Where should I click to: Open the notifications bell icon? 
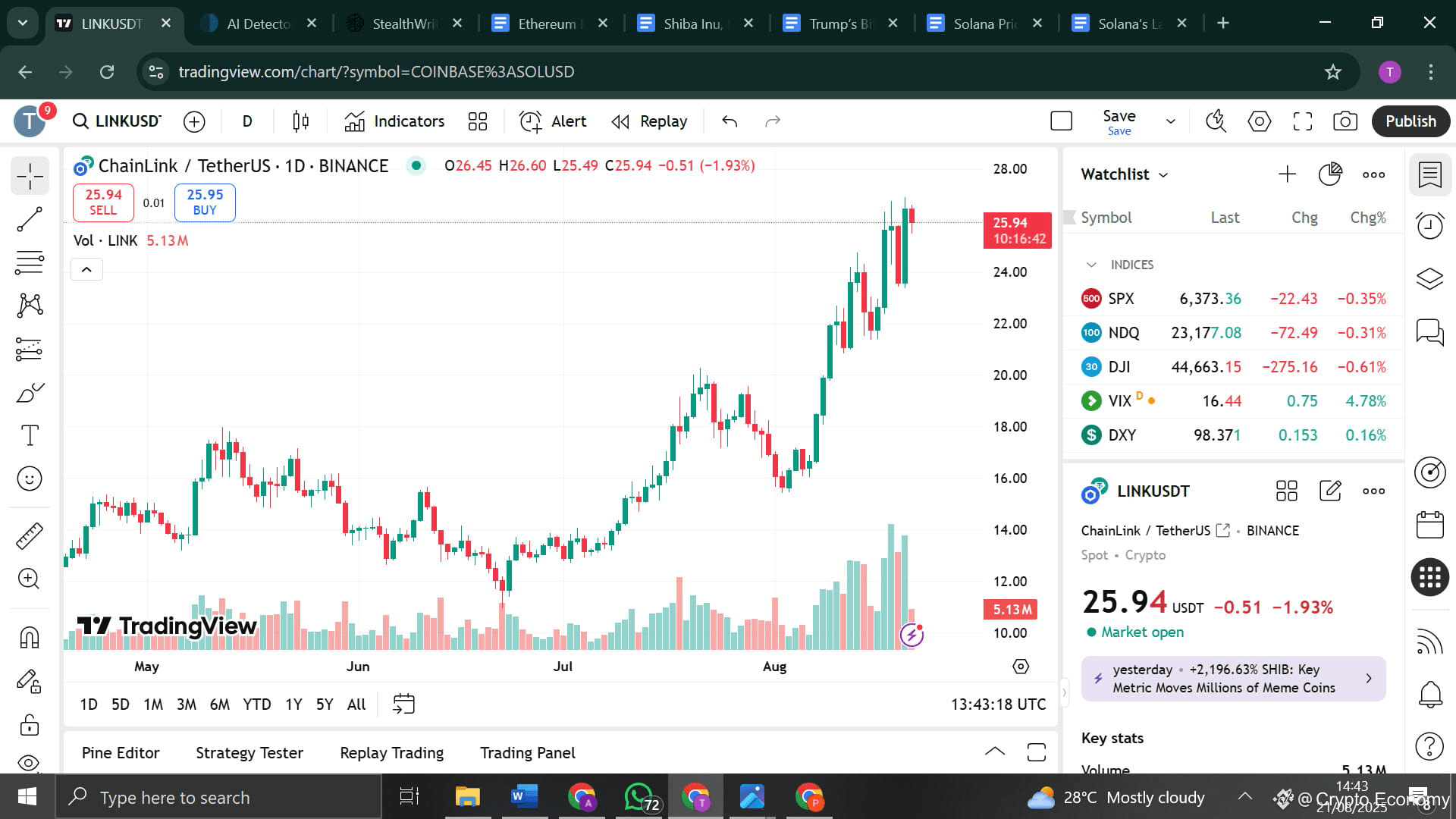pyautogui.click(x=1429, y=694)
